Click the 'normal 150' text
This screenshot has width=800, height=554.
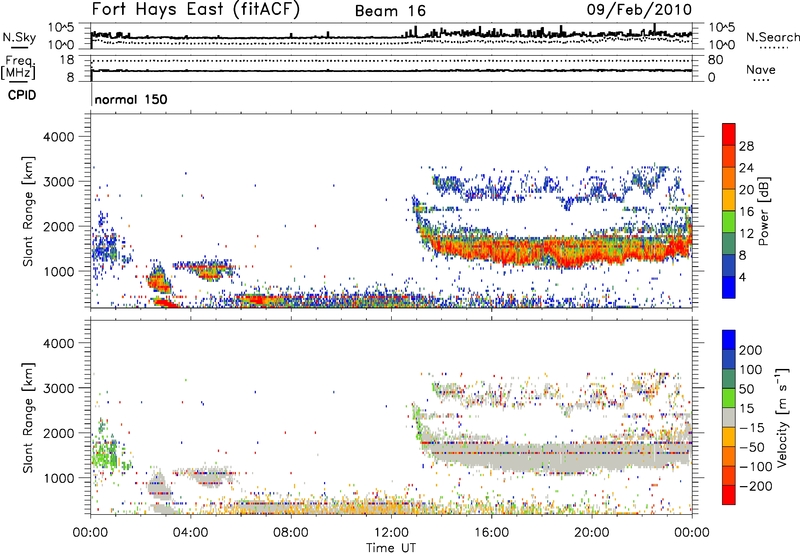click(x=131, y=99)
